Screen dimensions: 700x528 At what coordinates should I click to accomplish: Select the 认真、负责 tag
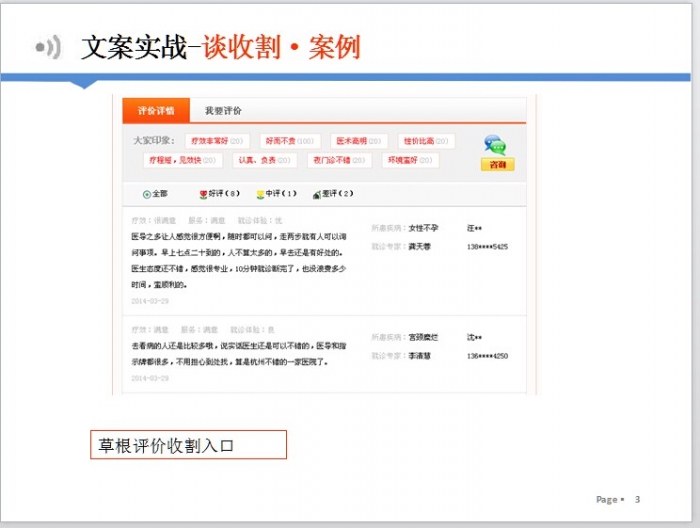(x=264, y=160)
